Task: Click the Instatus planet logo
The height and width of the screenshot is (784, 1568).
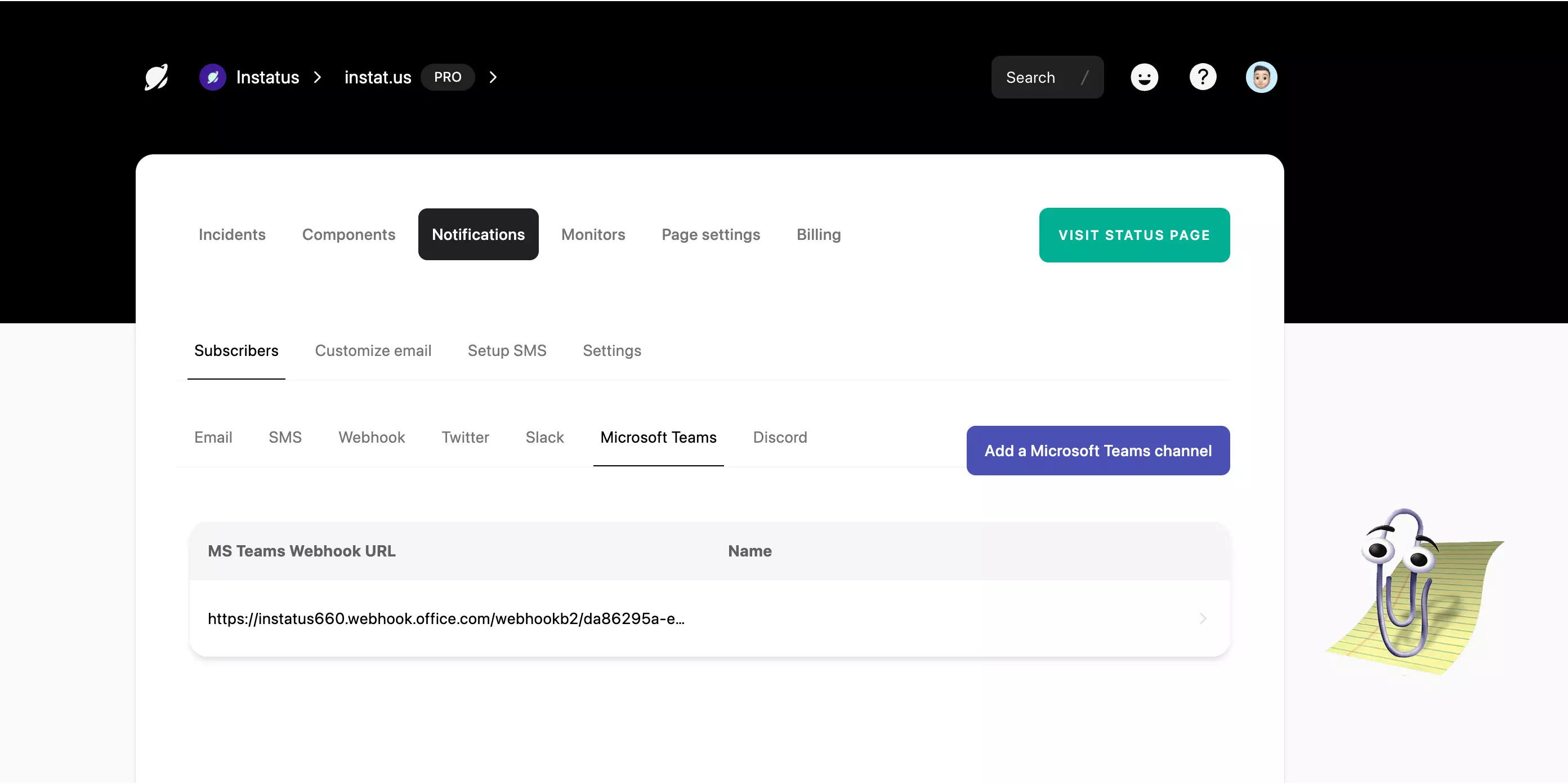Action: [x=157, y=77]
